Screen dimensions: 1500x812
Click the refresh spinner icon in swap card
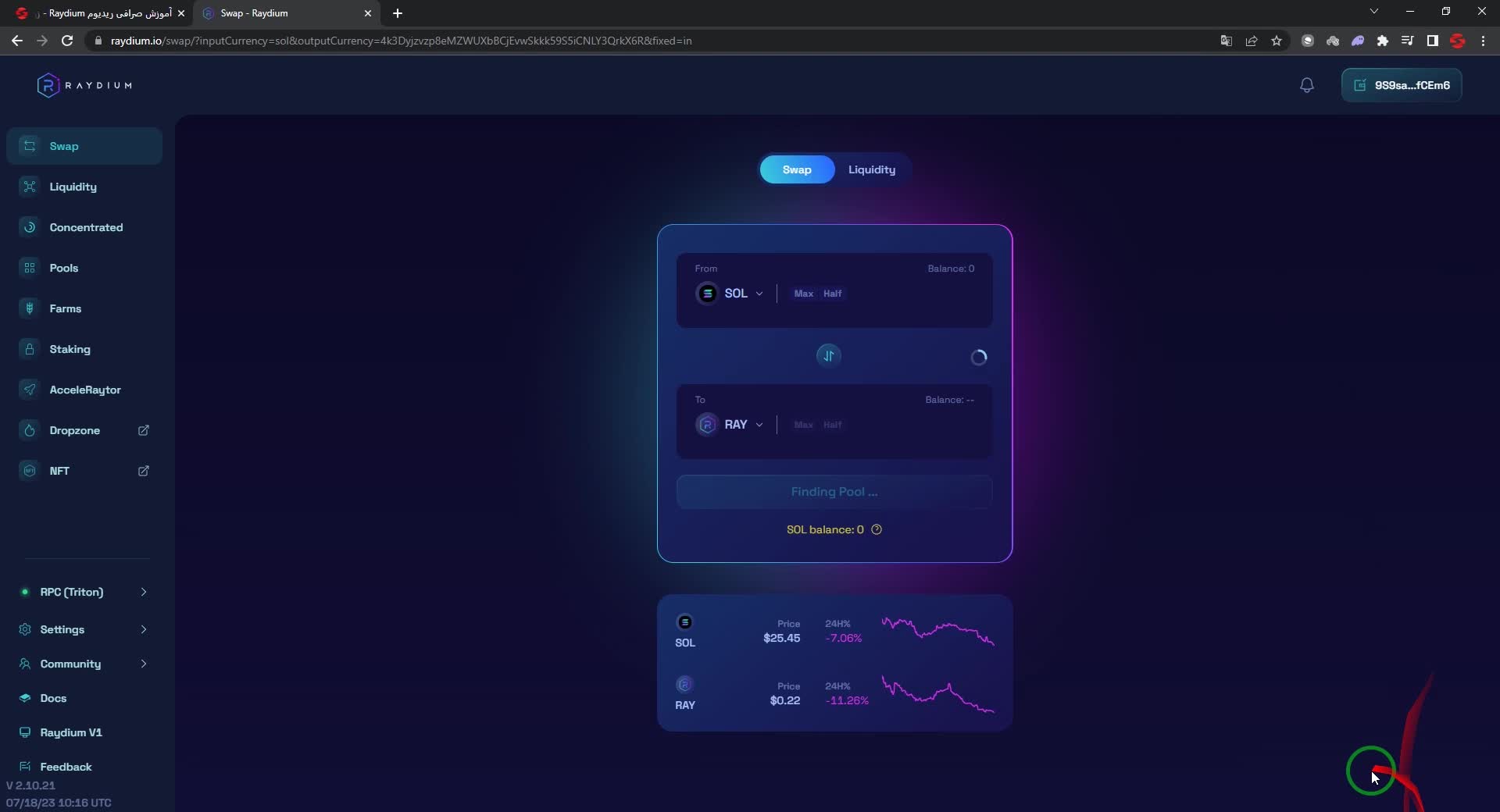coord(978,358)
